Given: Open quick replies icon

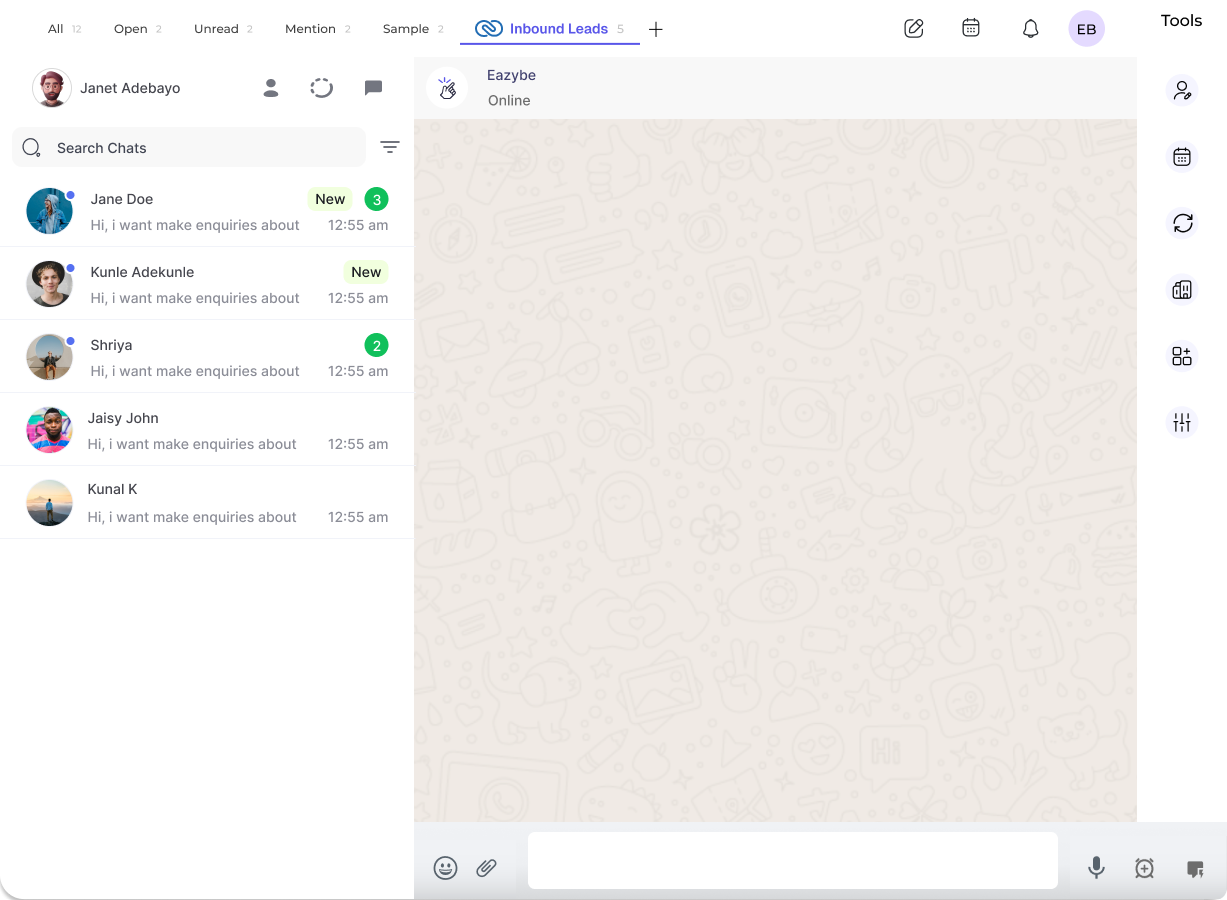Looking at the screenshot, I should 1194,869.
